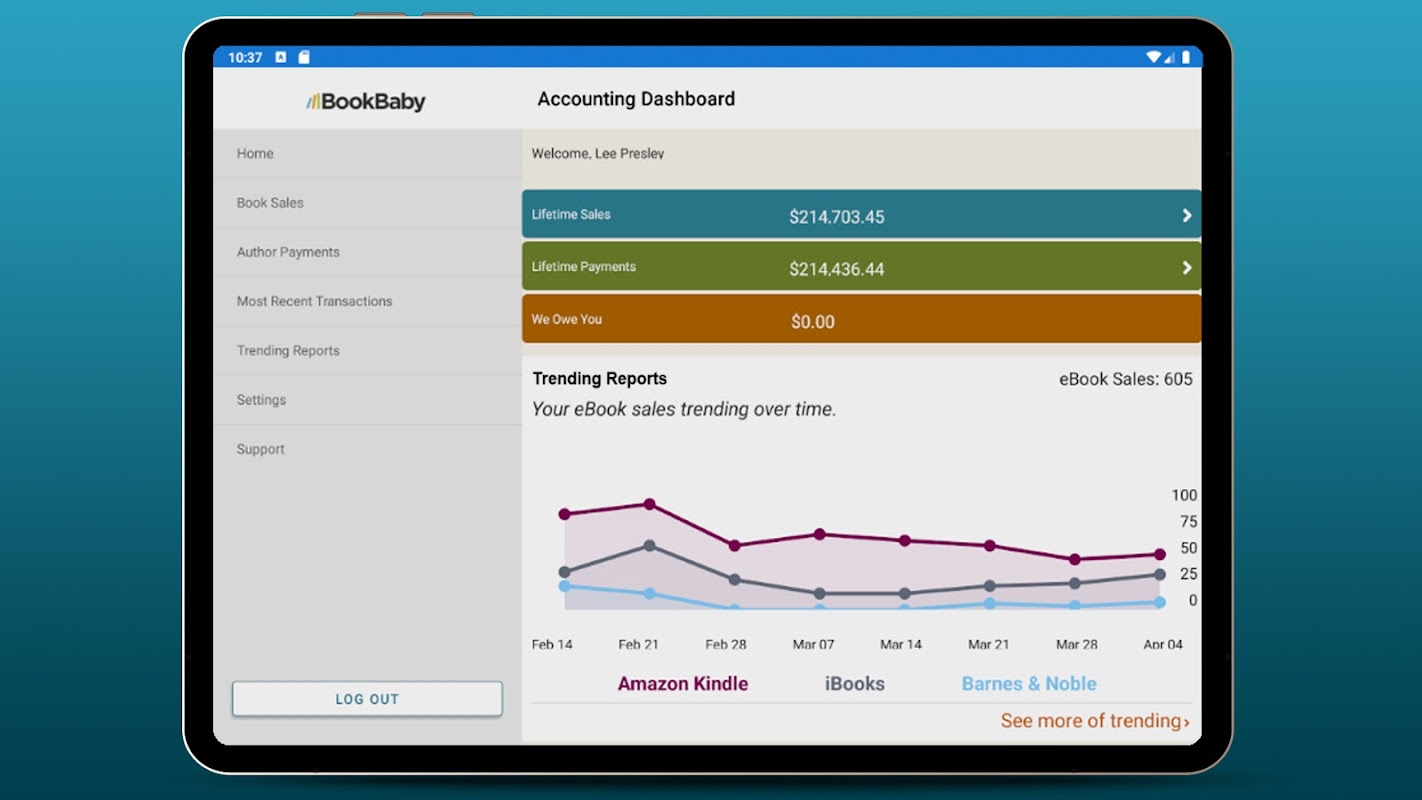This screenshot has width=1422, height=800.
Task: Select Most Recent Transactions menu item
Action: coord(367,301)
